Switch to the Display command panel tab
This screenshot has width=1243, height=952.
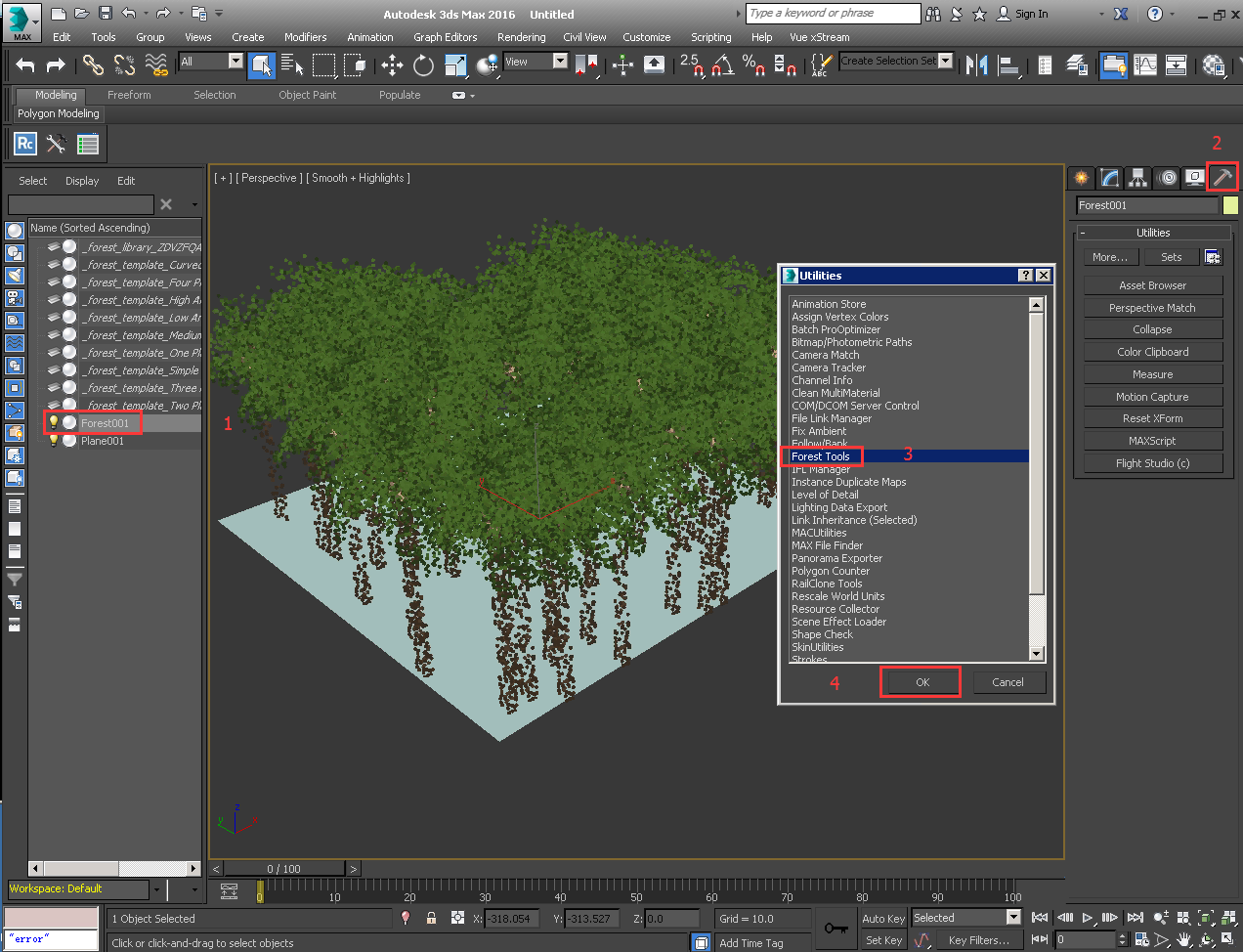coord(1194,178)
